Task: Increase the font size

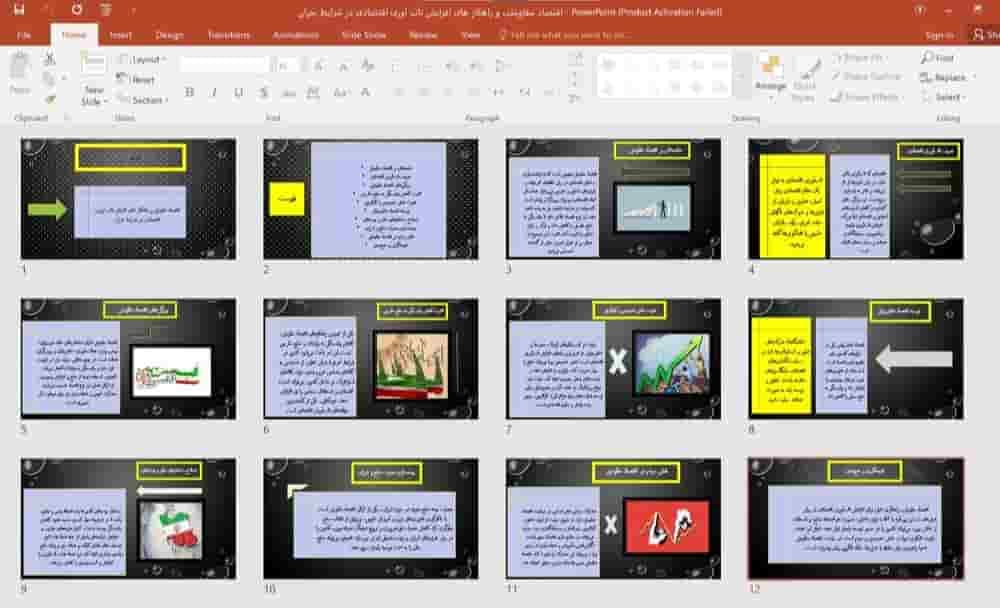Action: click(318, 66)
